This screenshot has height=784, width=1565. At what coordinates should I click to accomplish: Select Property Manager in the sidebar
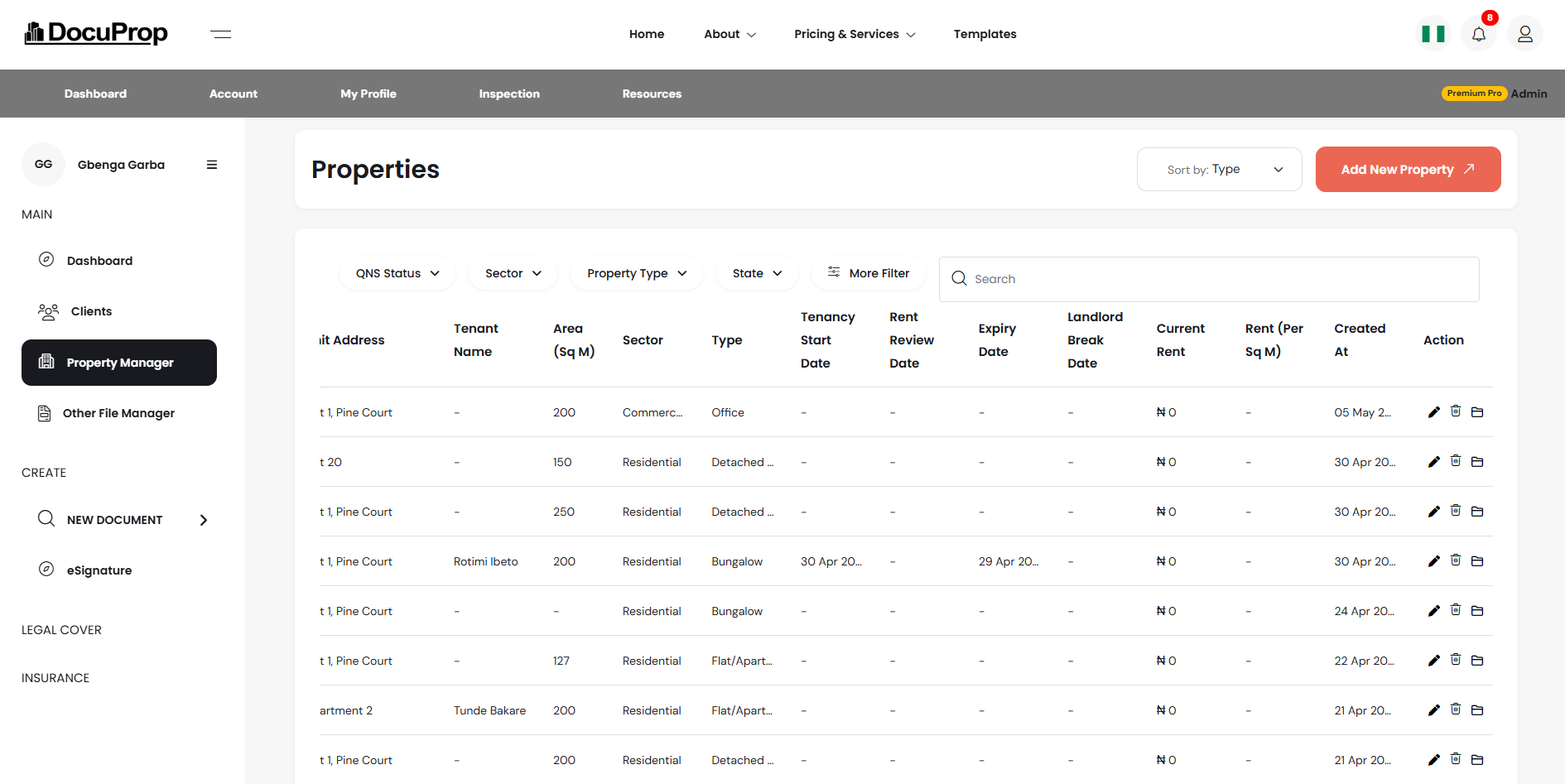point(119,363)
